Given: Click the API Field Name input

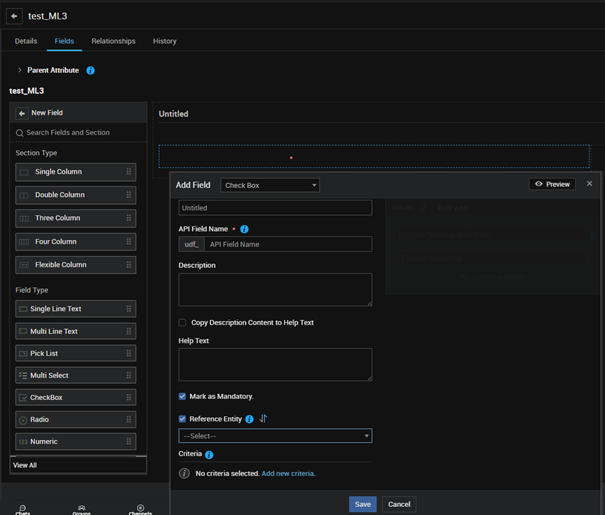Looking at the screenshot, I should coord(288,244).
